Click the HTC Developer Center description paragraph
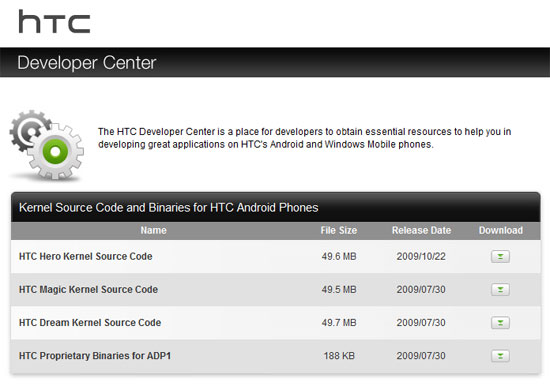This screenshot has width=550, height=386. click(x=304, y=138)
